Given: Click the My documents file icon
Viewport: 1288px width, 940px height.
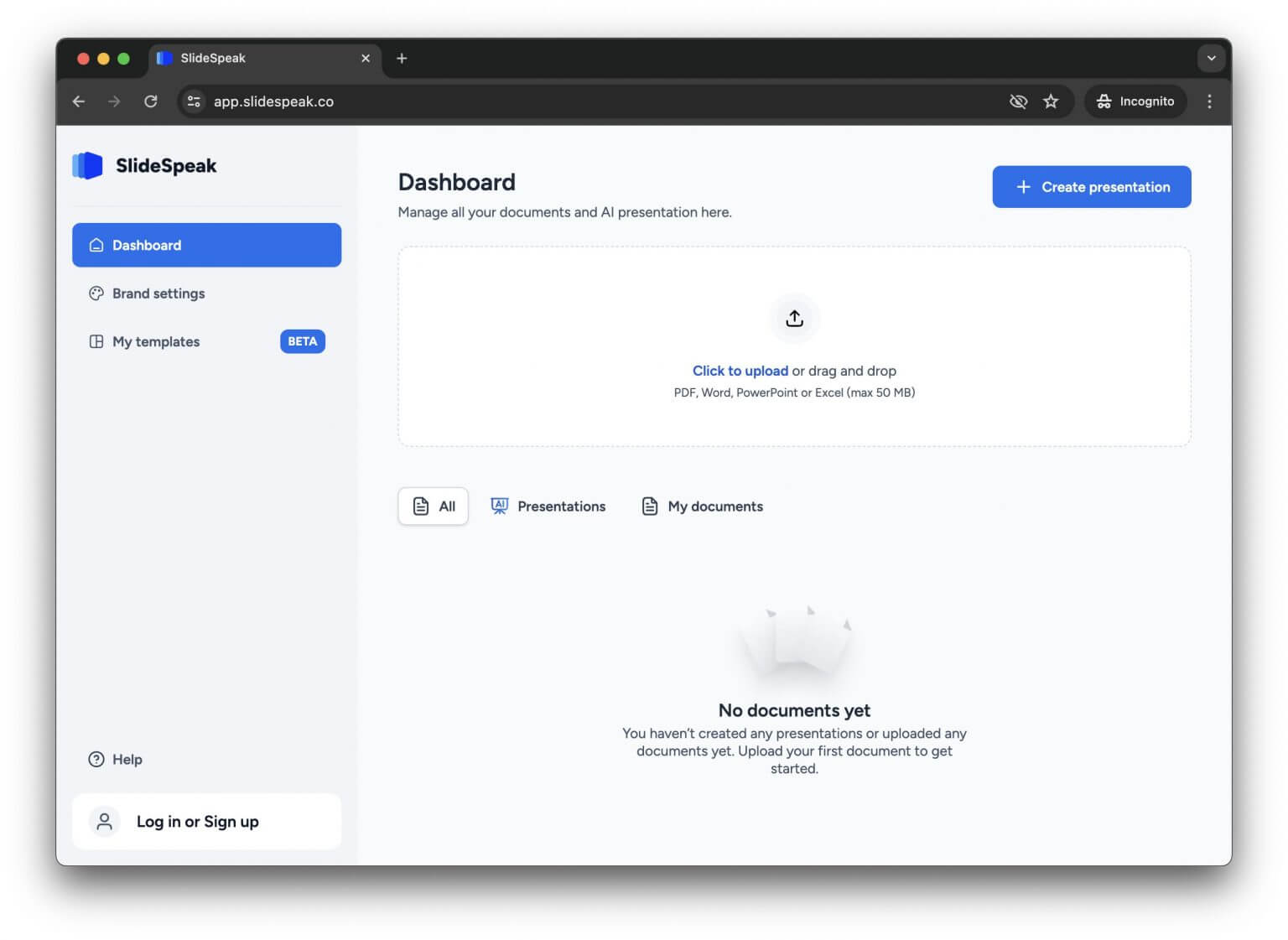Looking at the screenshot, I should click(650, 506).
